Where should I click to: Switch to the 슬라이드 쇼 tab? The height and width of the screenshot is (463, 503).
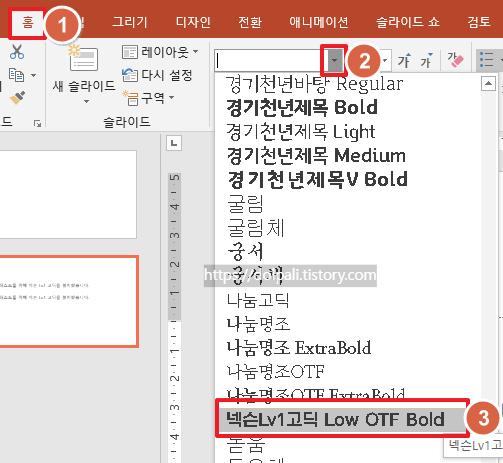click(x=408, y=22)
